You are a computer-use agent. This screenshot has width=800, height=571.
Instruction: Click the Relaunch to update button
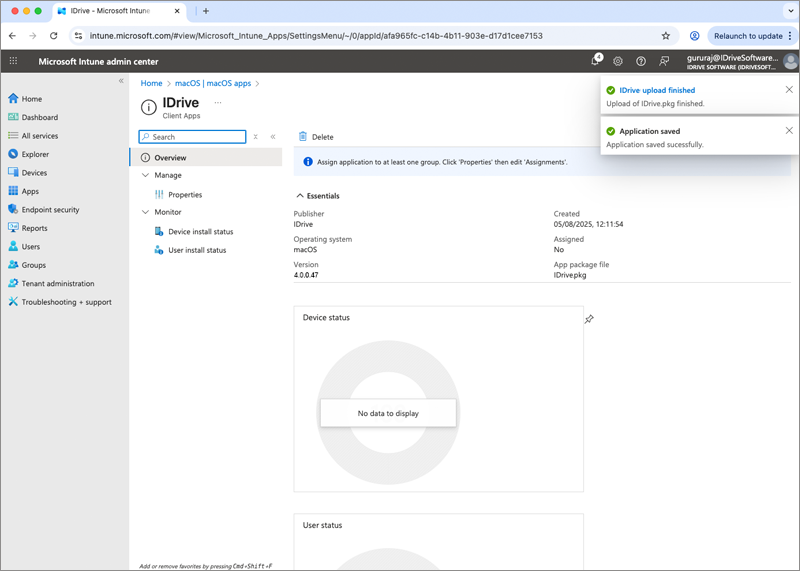tap(748, 36)
